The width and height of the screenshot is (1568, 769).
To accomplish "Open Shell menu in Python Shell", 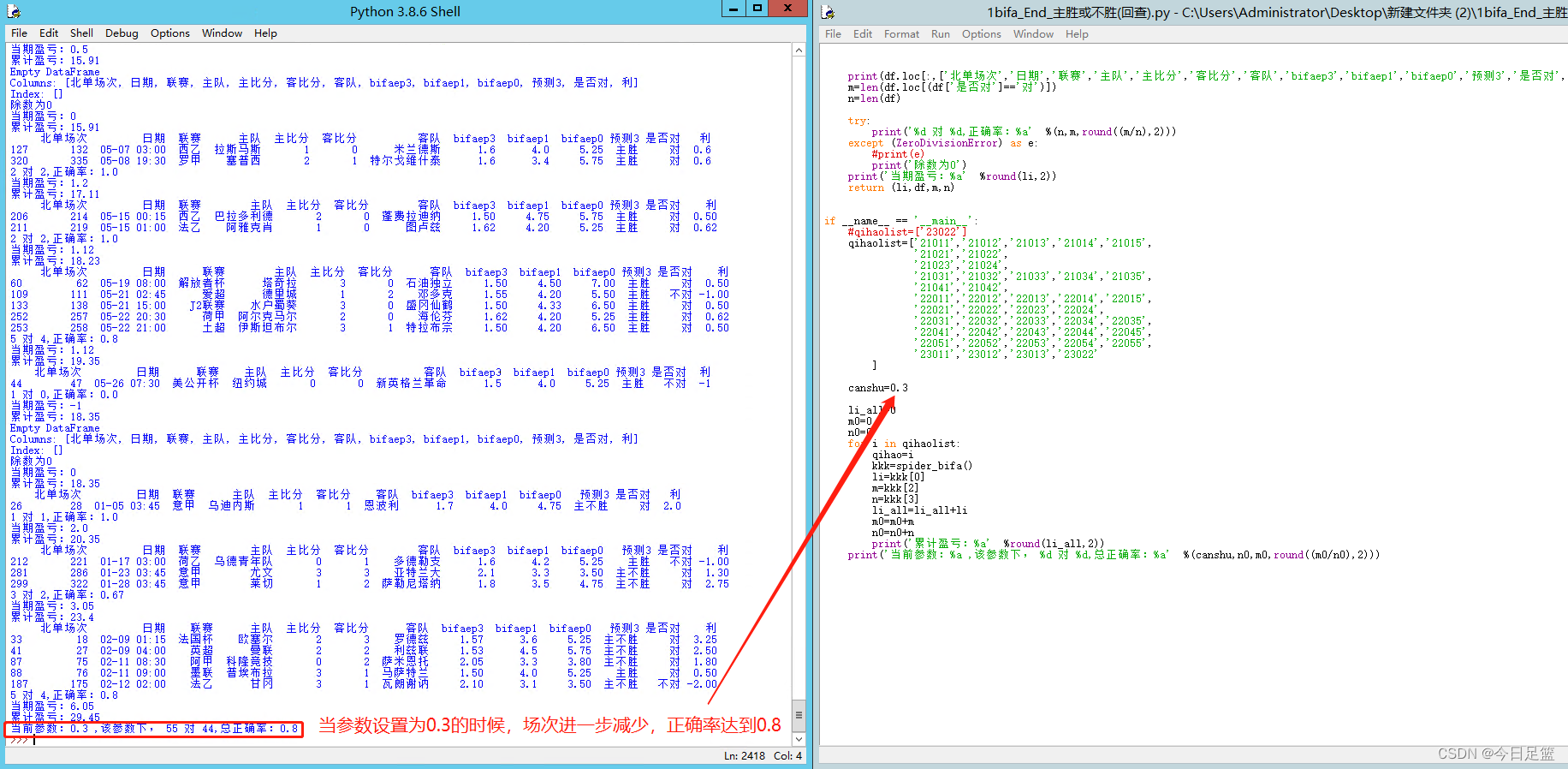I will [81, 33].
